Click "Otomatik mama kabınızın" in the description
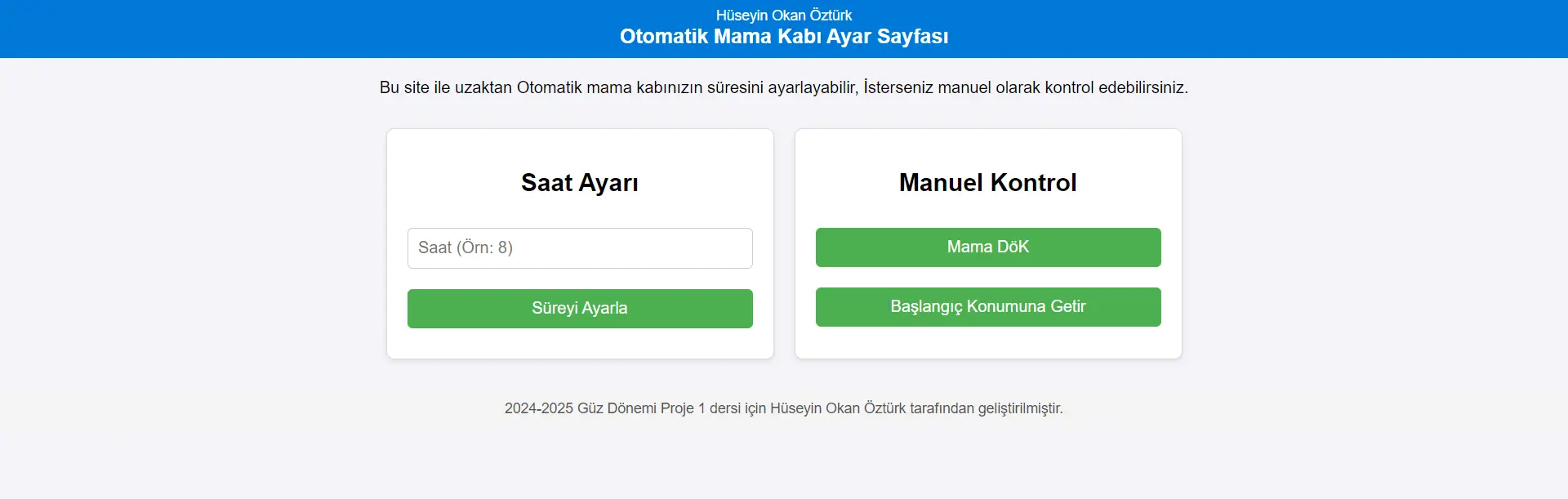The height and width of the screenshot is (499, 1568). (x=609, y=87)
